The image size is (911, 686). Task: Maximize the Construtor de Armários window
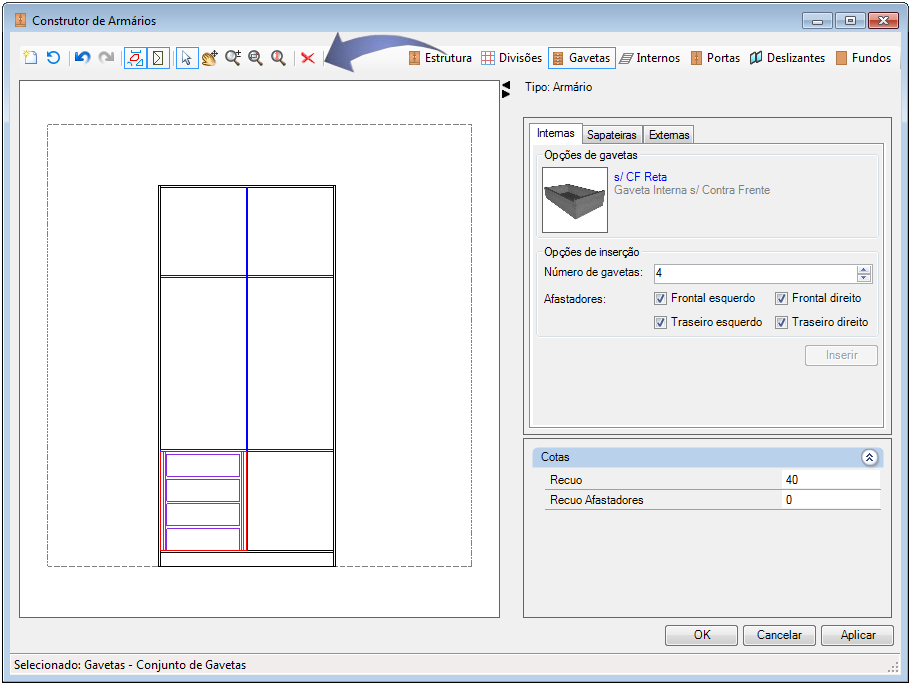pyautogui.click(x=850, y=21)
